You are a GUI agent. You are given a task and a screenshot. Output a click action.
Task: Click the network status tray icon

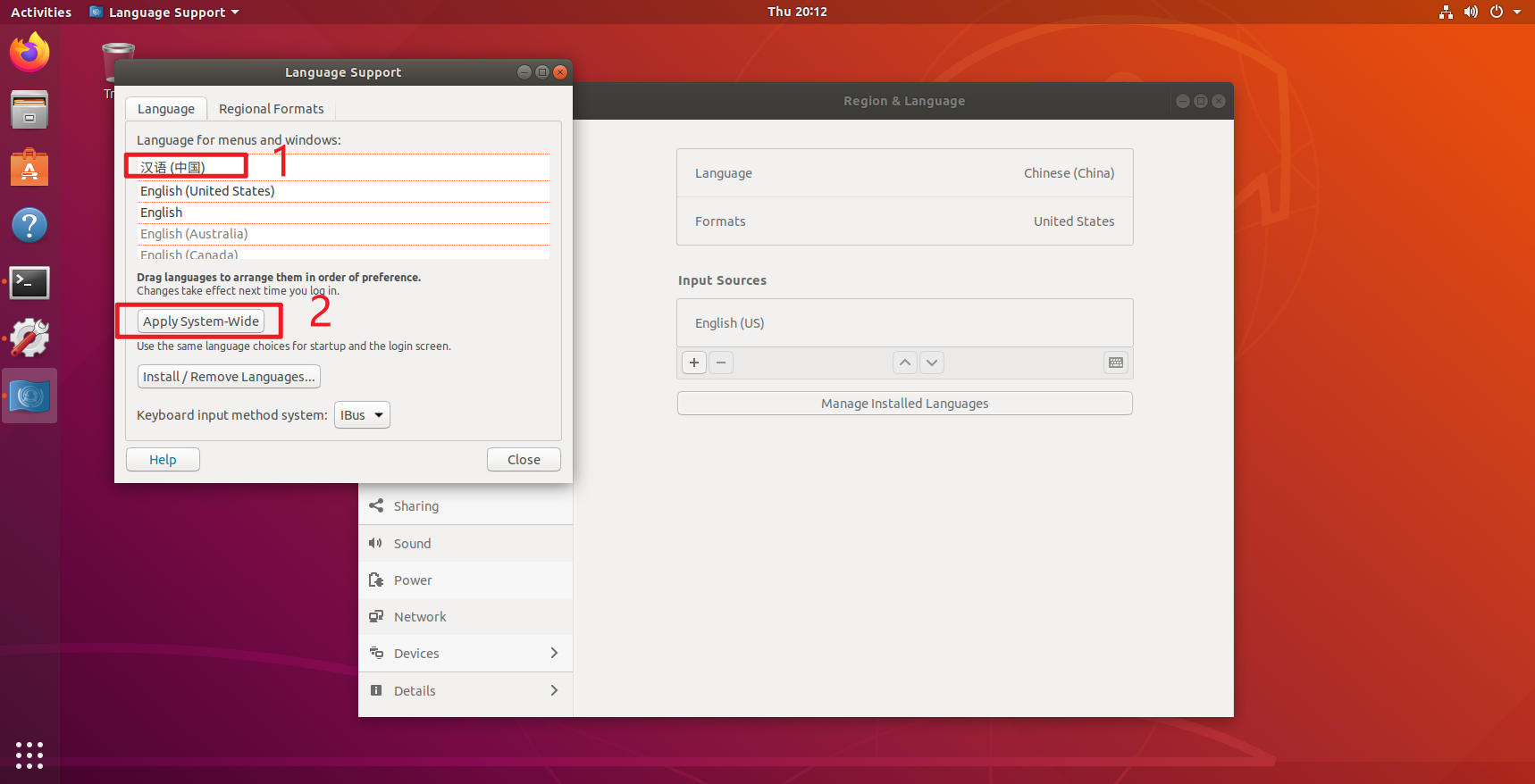[1446, 12]
